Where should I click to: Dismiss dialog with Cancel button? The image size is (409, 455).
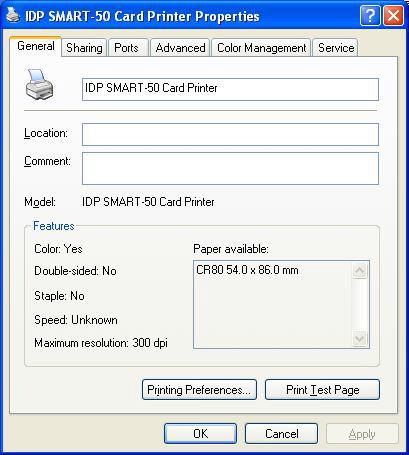click(281, 434)
